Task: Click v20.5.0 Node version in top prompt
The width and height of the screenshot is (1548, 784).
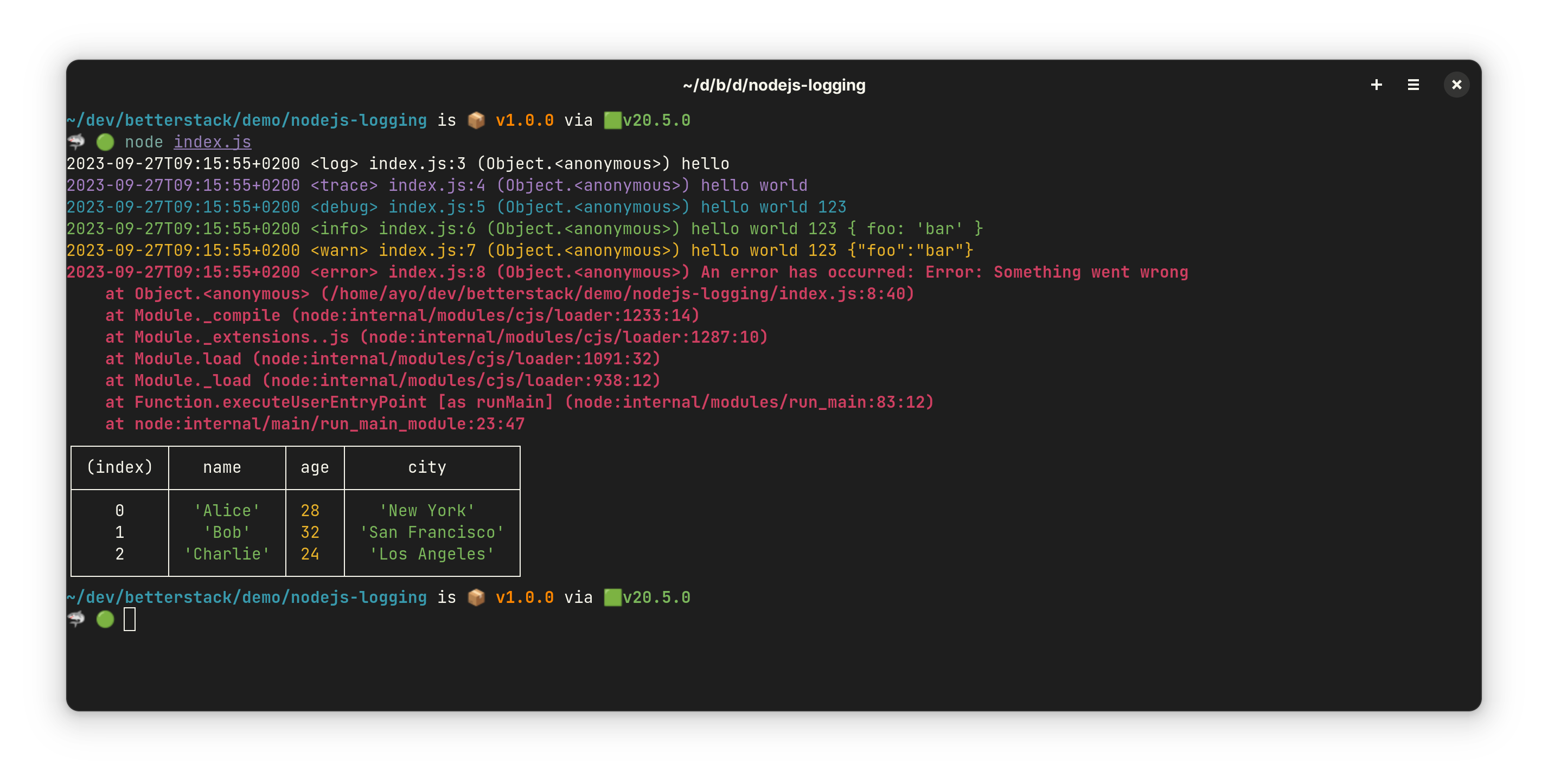Action: coord(656,120)
